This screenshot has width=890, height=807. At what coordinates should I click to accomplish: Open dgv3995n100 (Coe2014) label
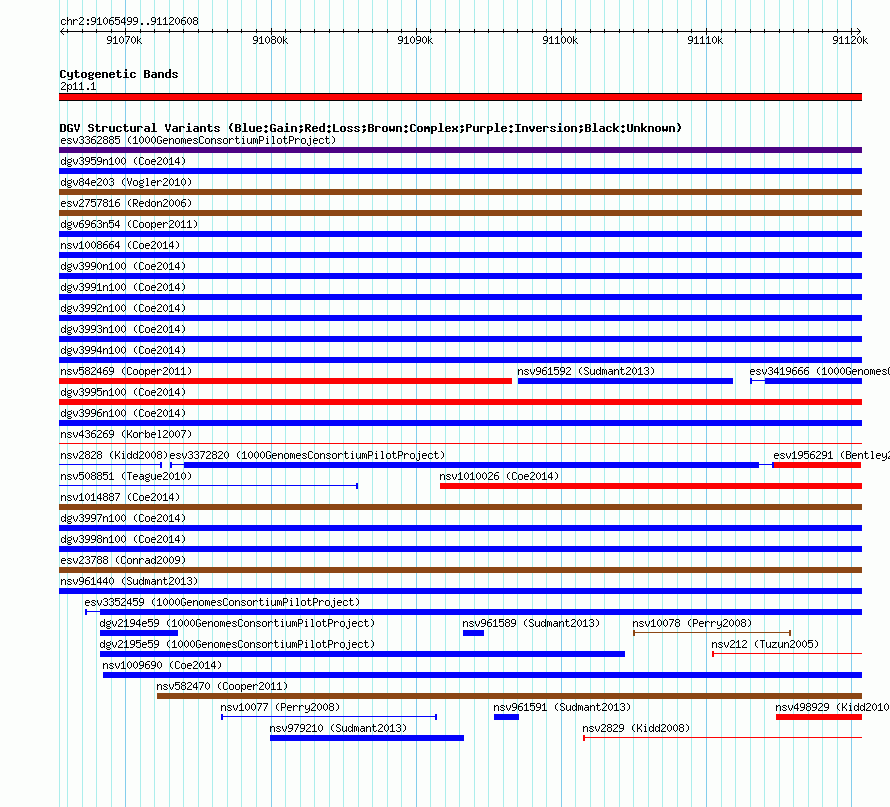(123, 392)
